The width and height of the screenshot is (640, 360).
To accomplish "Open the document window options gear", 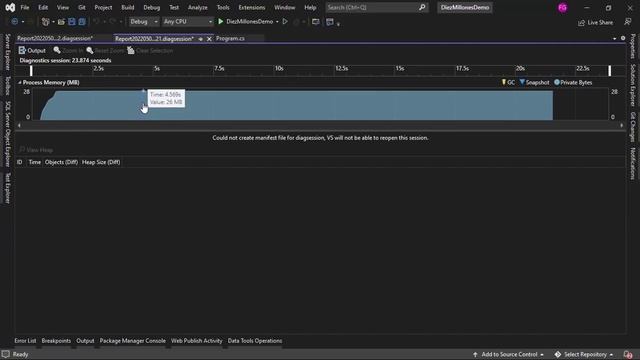I will point(623,38).
